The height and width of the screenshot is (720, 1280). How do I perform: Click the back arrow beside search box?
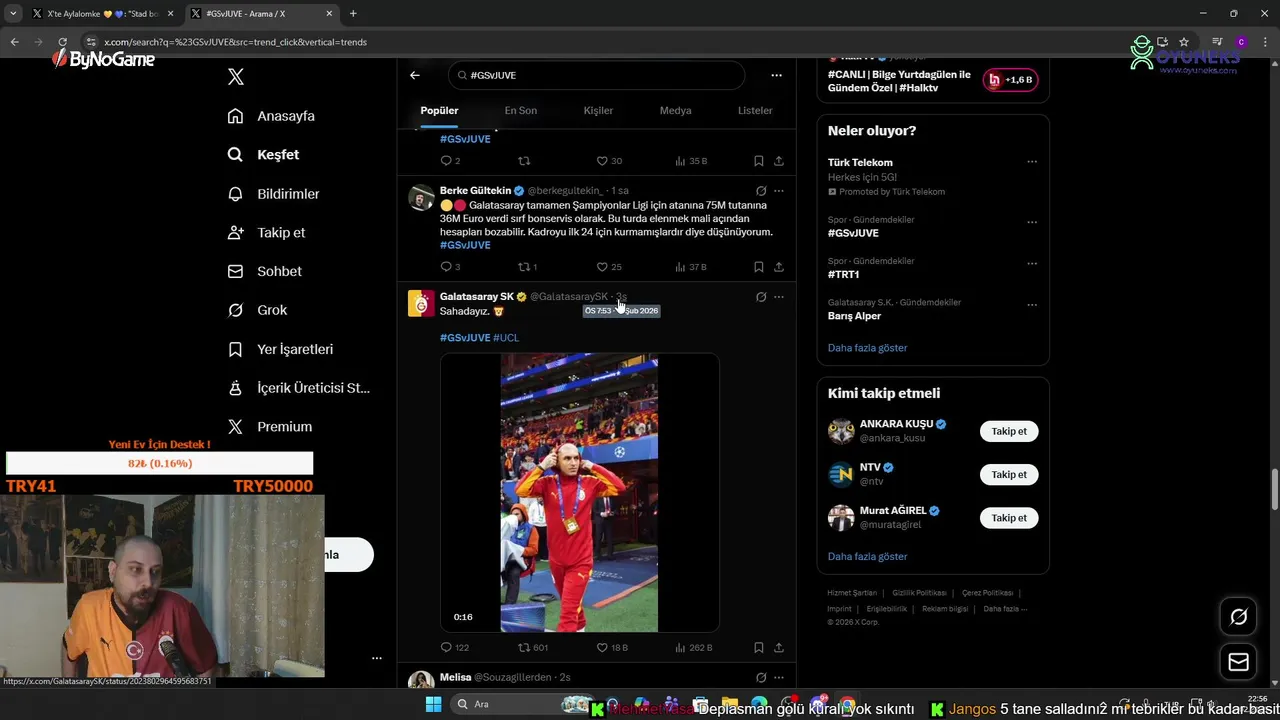click(x=415, y=75)
